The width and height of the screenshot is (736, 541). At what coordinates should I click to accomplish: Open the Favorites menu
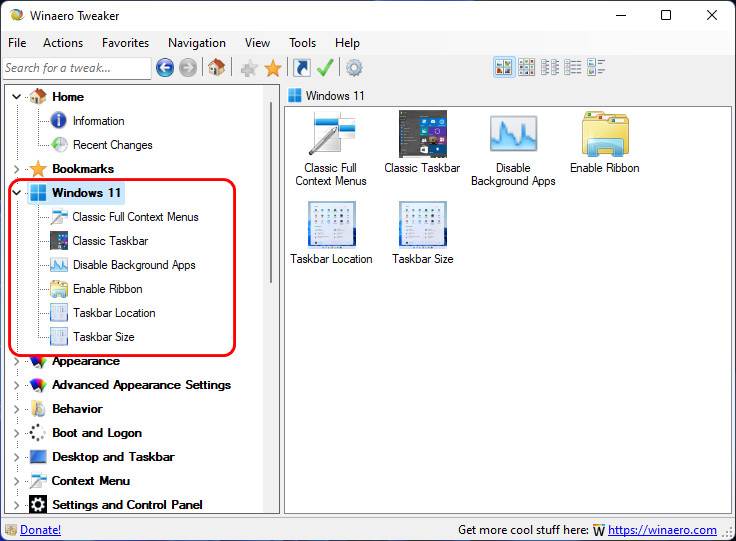(125, 43)
